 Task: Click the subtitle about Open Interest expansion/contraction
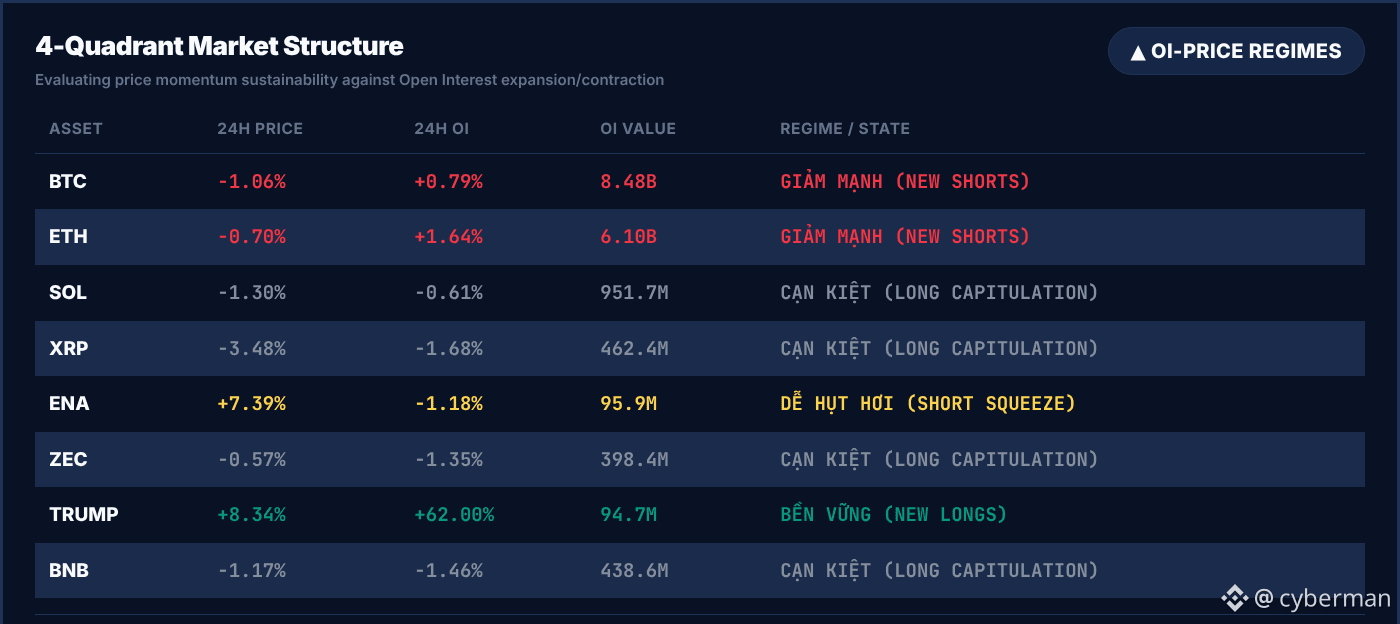click(x=349, y=80)
